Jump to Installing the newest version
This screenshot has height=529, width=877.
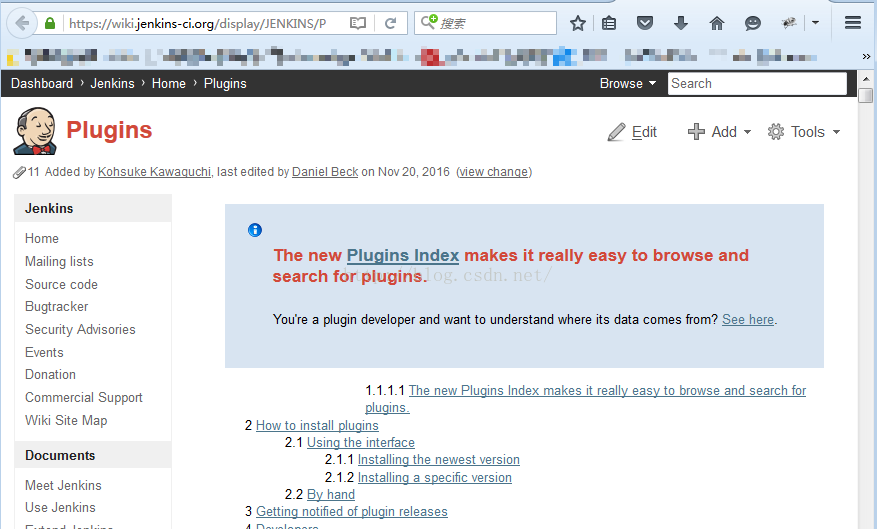438,460
